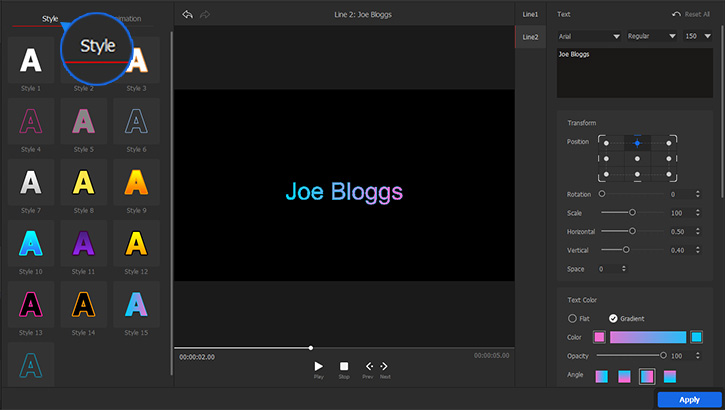Switch to the Line1 tab
Screen dimensions: 725x410
tap(530, 14)
